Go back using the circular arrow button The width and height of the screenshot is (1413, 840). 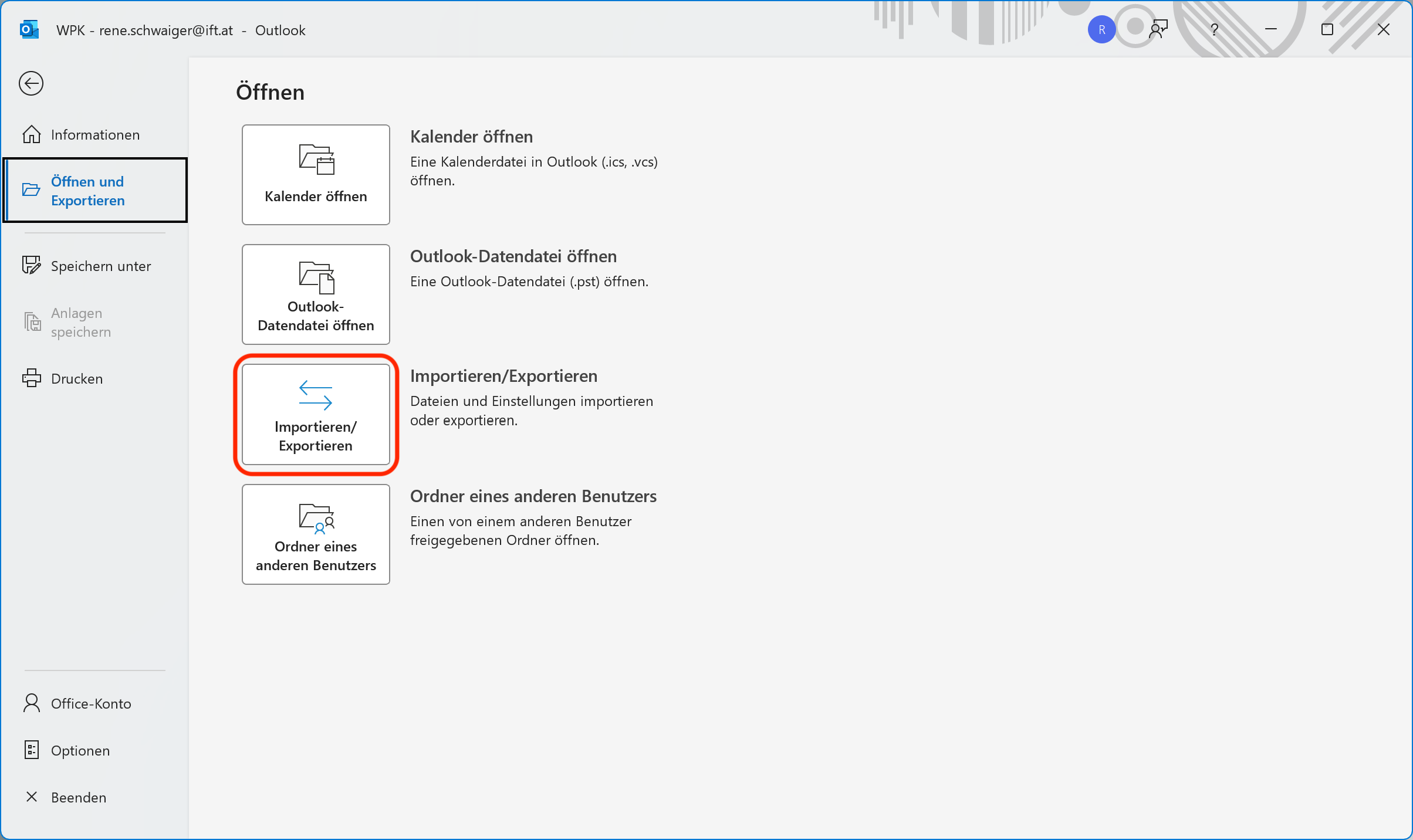pos(31,83)
